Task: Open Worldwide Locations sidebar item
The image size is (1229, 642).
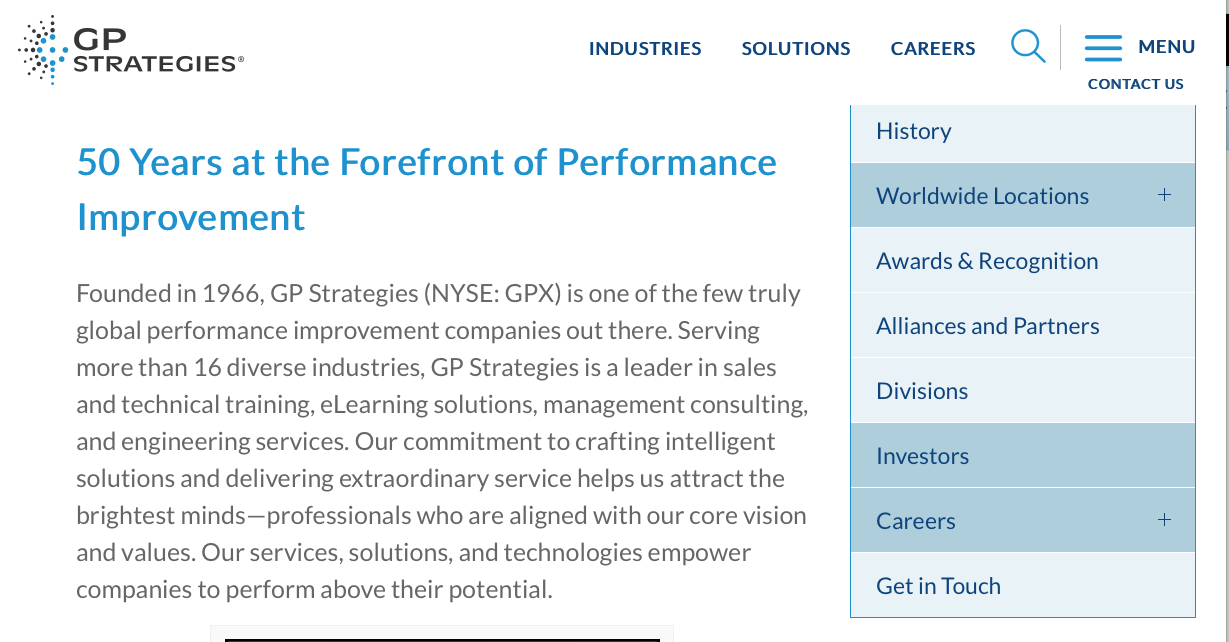Action: pos(982,196)
